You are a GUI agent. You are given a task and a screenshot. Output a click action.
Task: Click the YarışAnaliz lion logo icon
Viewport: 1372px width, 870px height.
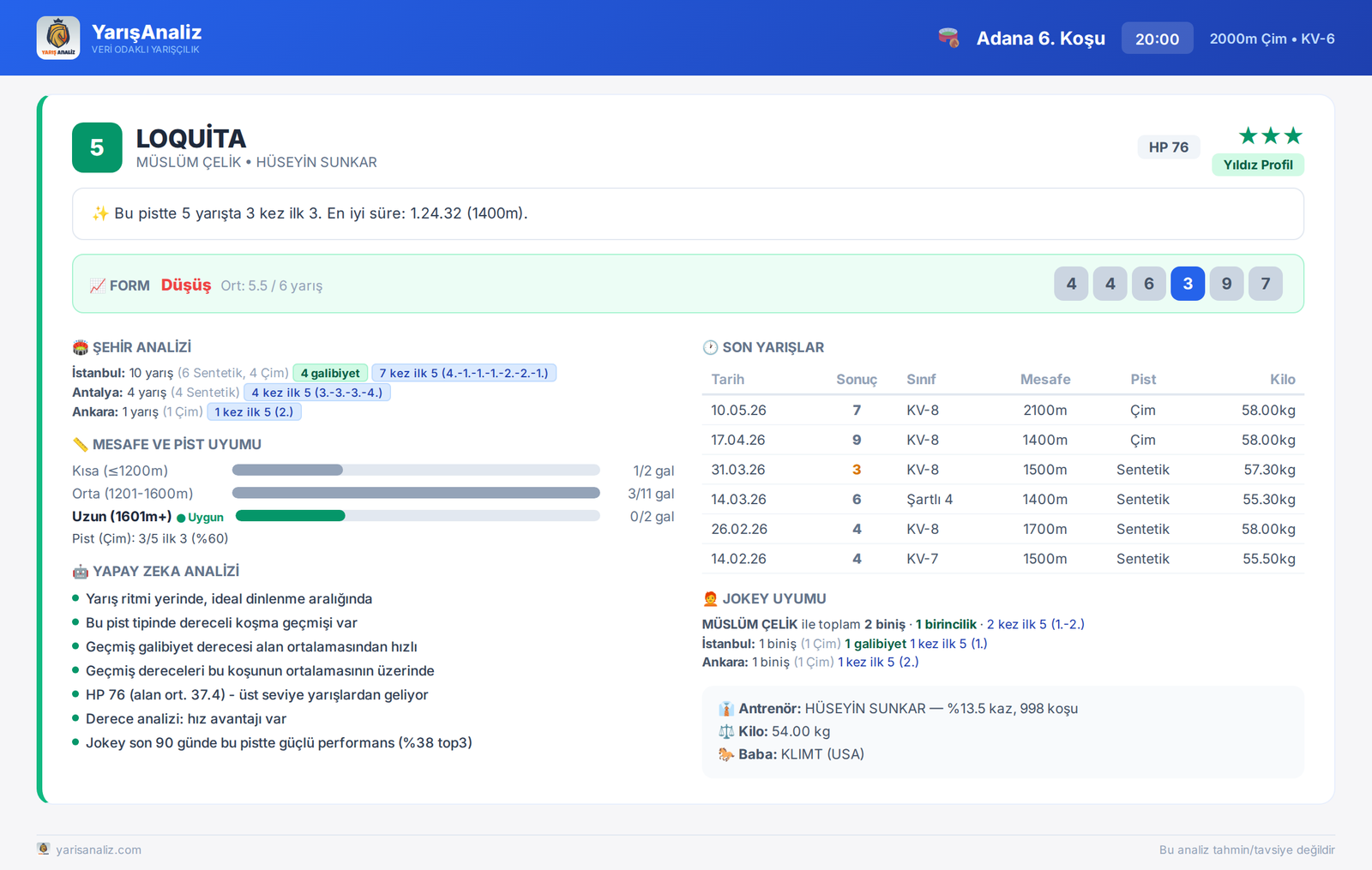58,38
